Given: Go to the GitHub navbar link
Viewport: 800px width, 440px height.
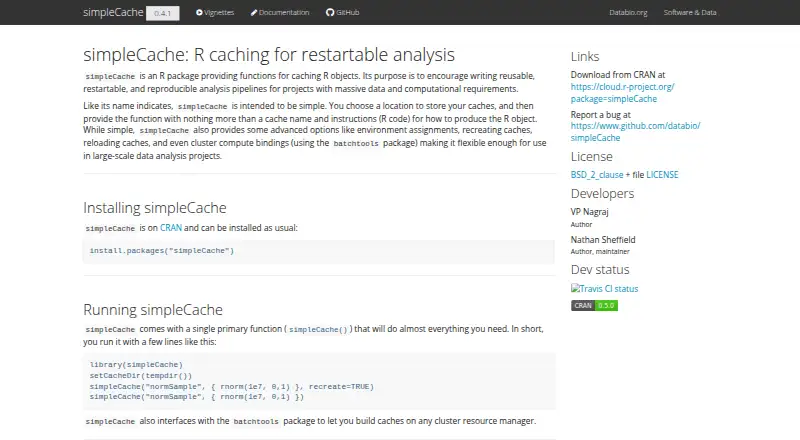Looking at the screenshot, I should point(342,12).
